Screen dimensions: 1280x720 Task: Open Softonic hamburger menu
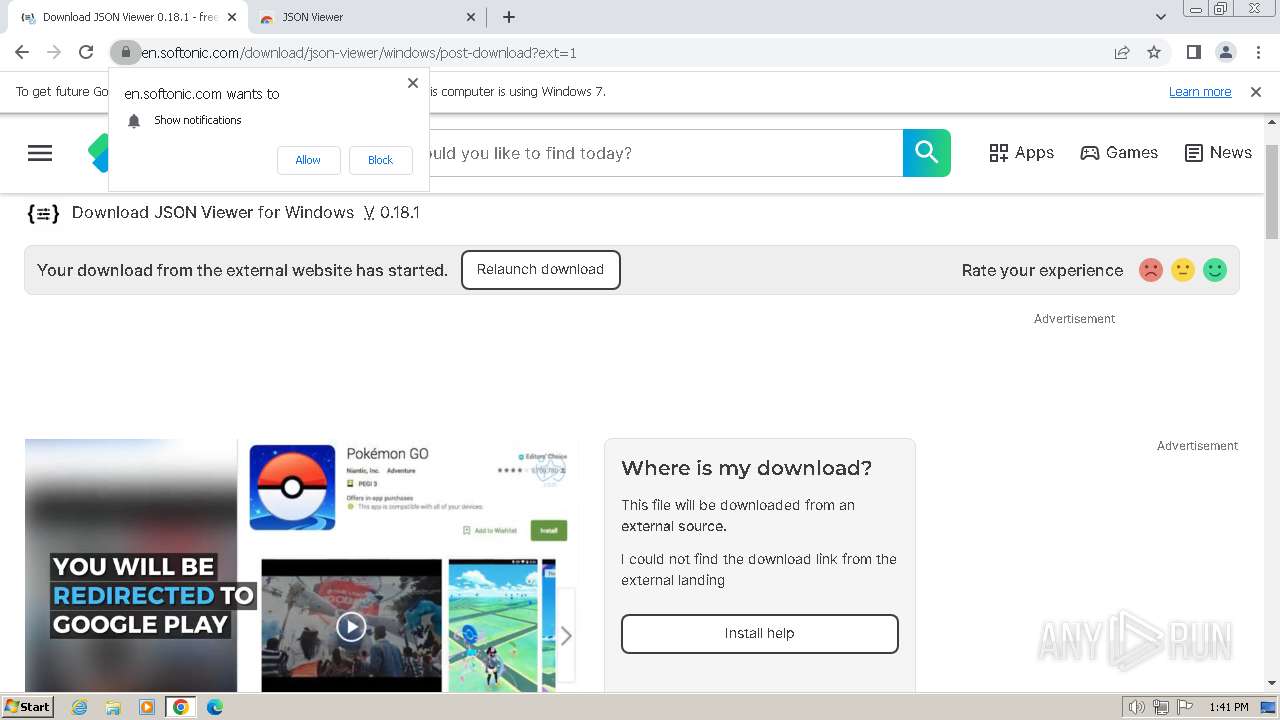click(x=40, y=153)
